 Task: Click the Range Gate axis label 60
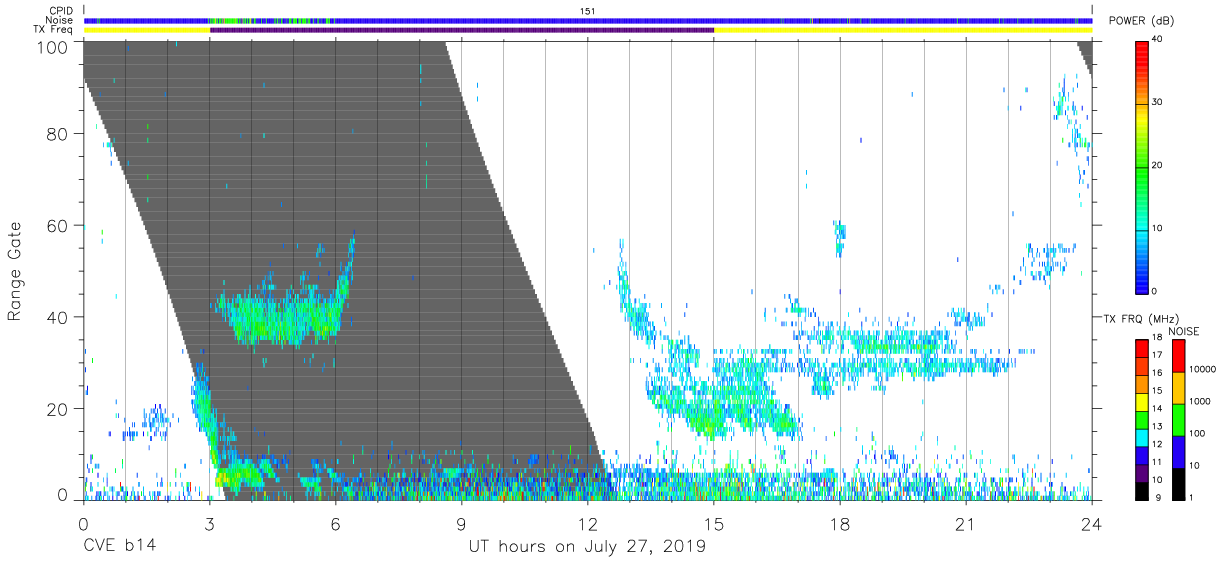tap(59, 225)
